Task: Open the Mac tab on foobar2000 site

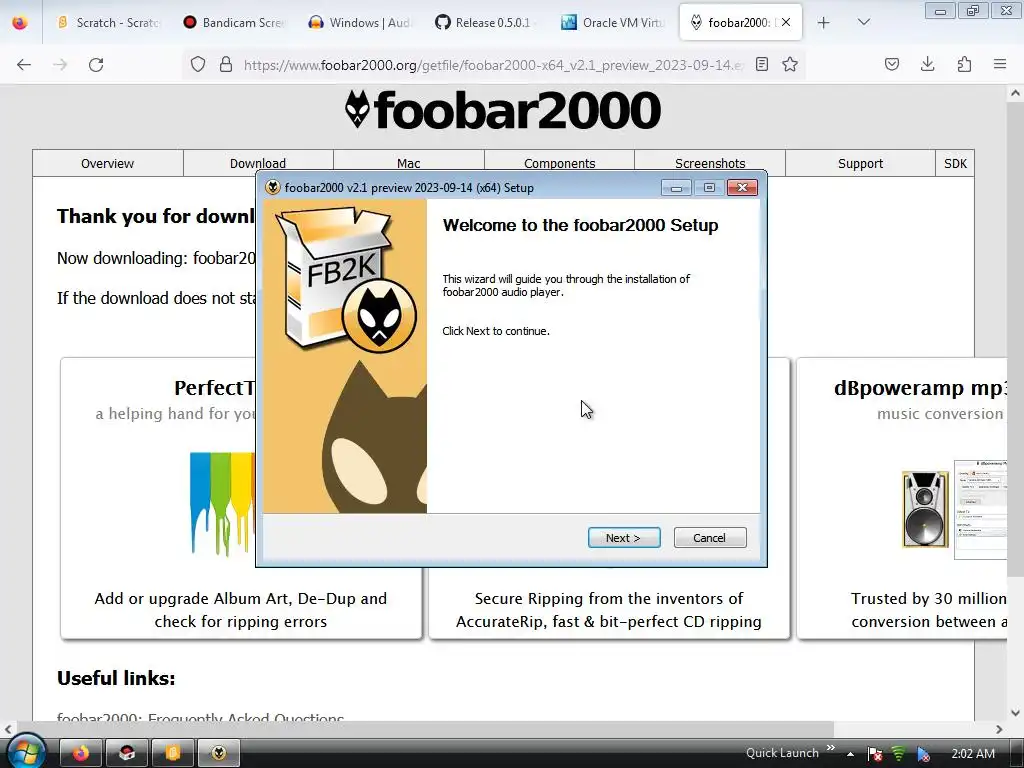Action: tap(408, 163)
